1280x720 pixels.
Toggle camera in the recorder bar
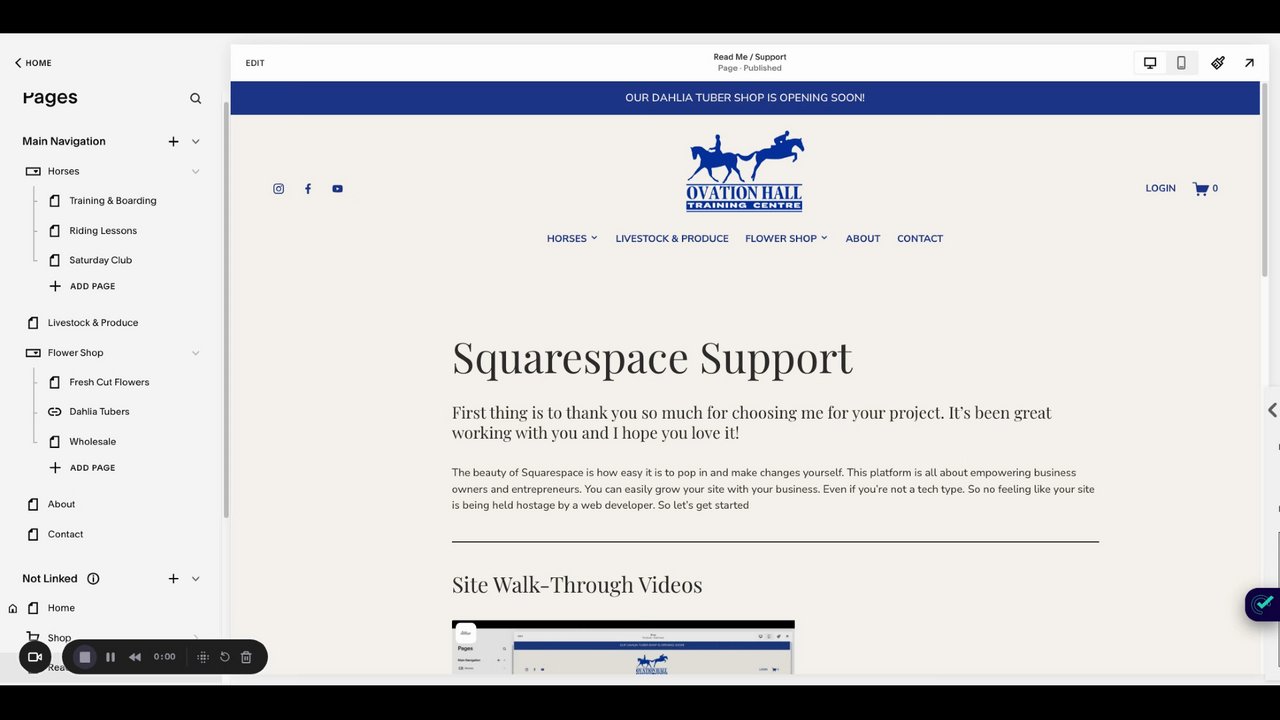(x=35, y=657)
